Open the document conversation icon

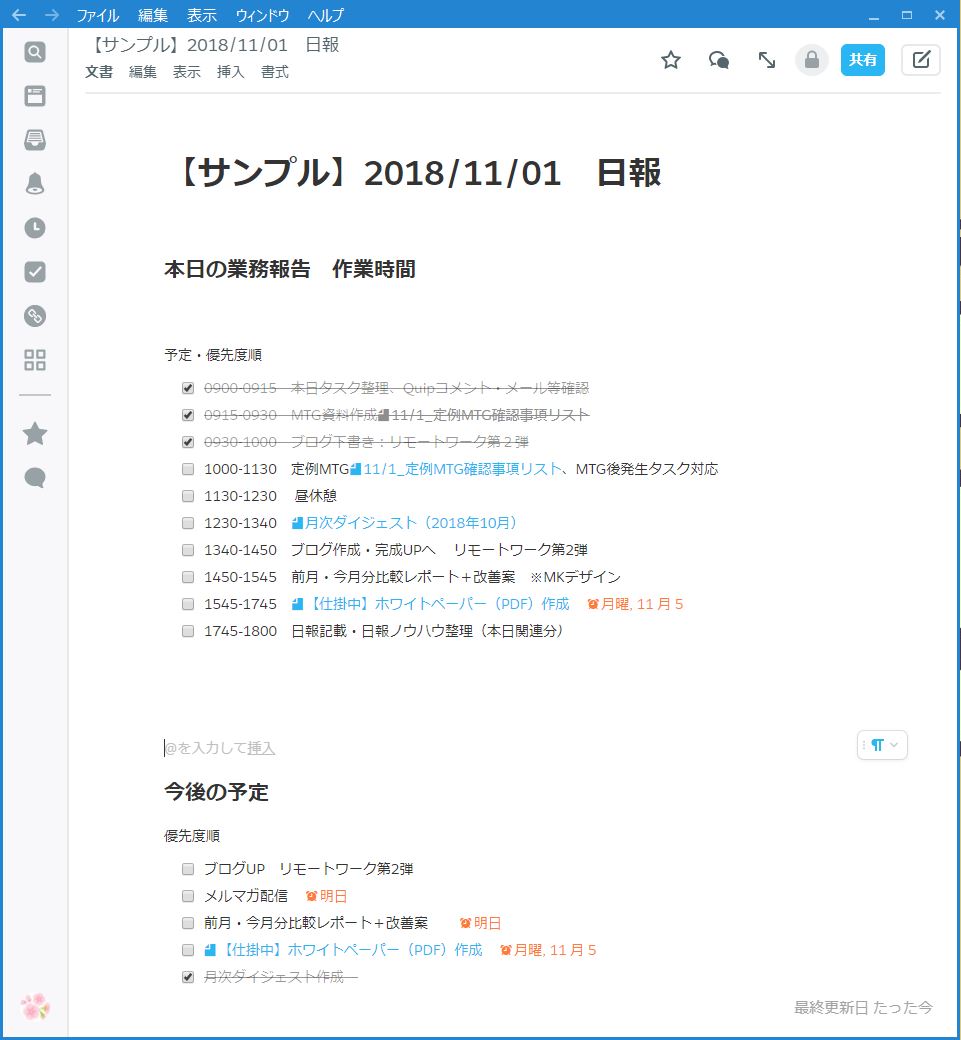[x=719, y=60]
